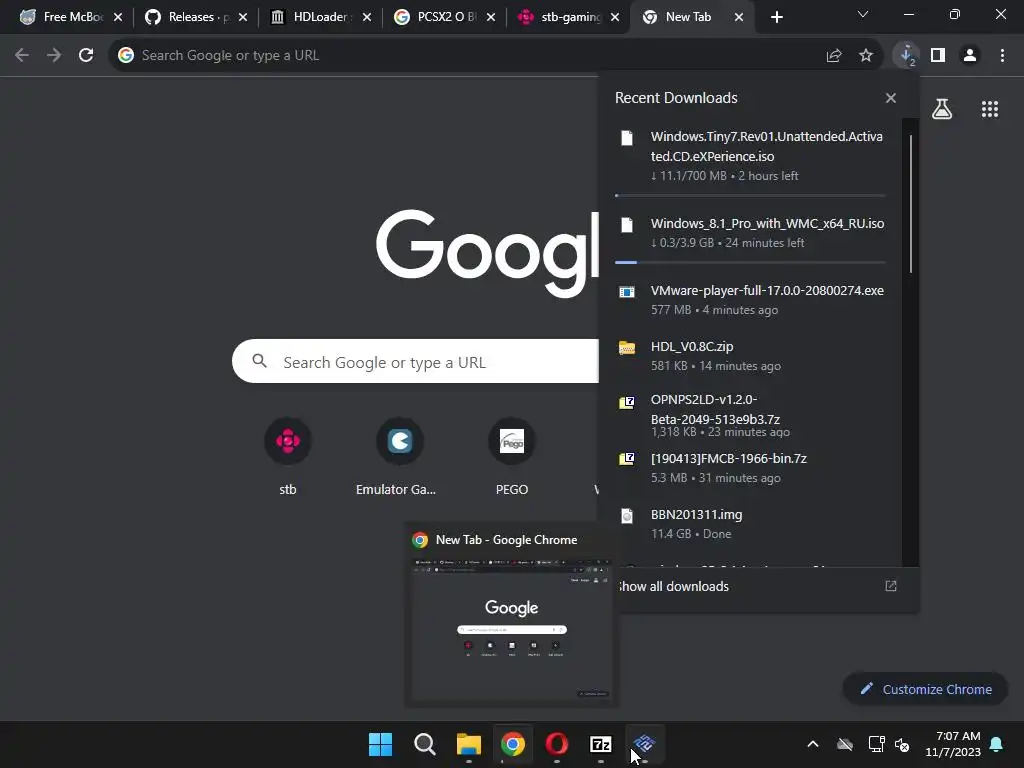The width and height of the screenshot is (1024, 768).
Task: Open taskbar Search magnifier
Action: [x=424, y=744]
